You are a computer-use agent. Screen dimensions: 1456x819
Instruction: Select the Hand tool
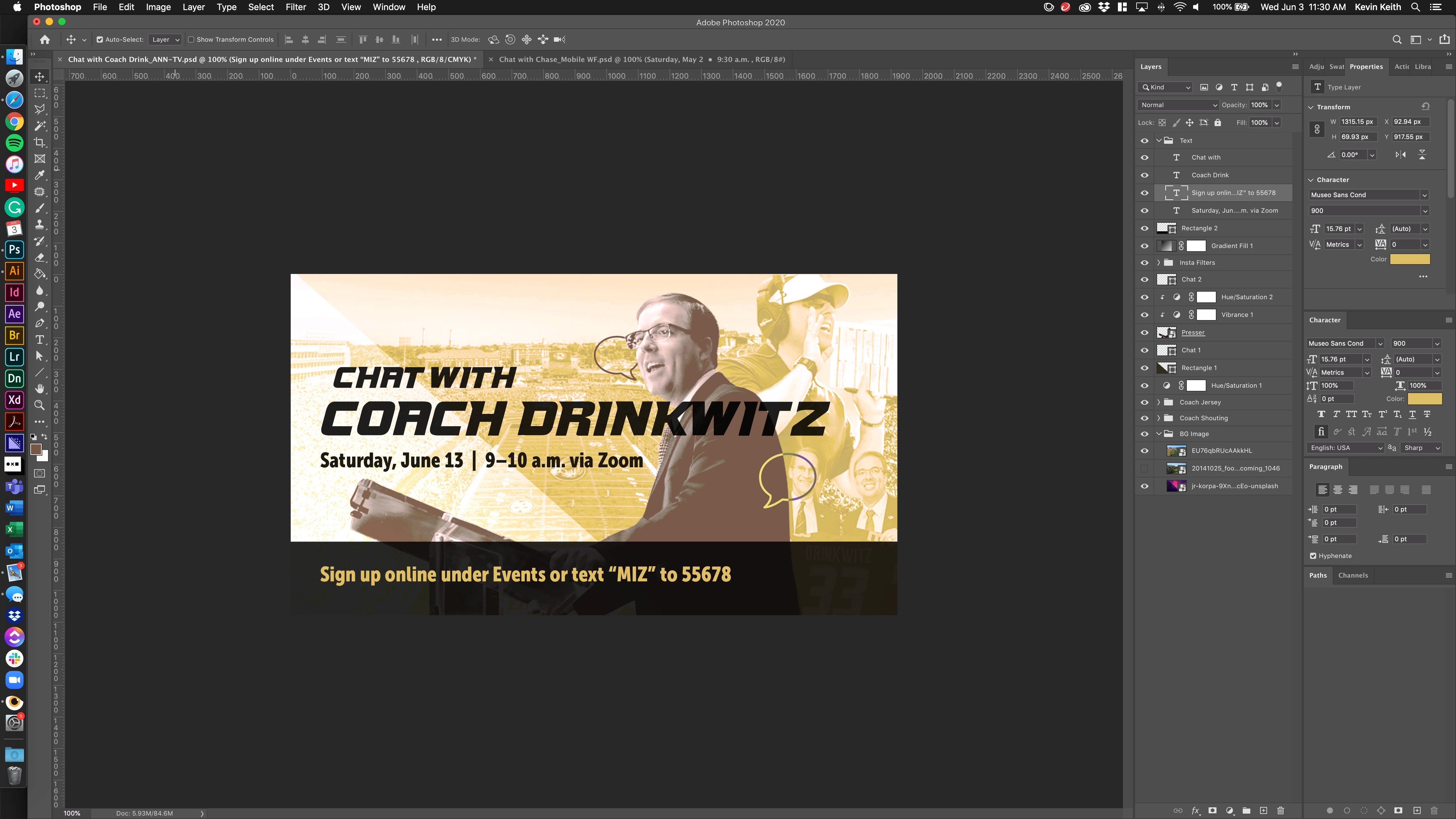(39, 388)
